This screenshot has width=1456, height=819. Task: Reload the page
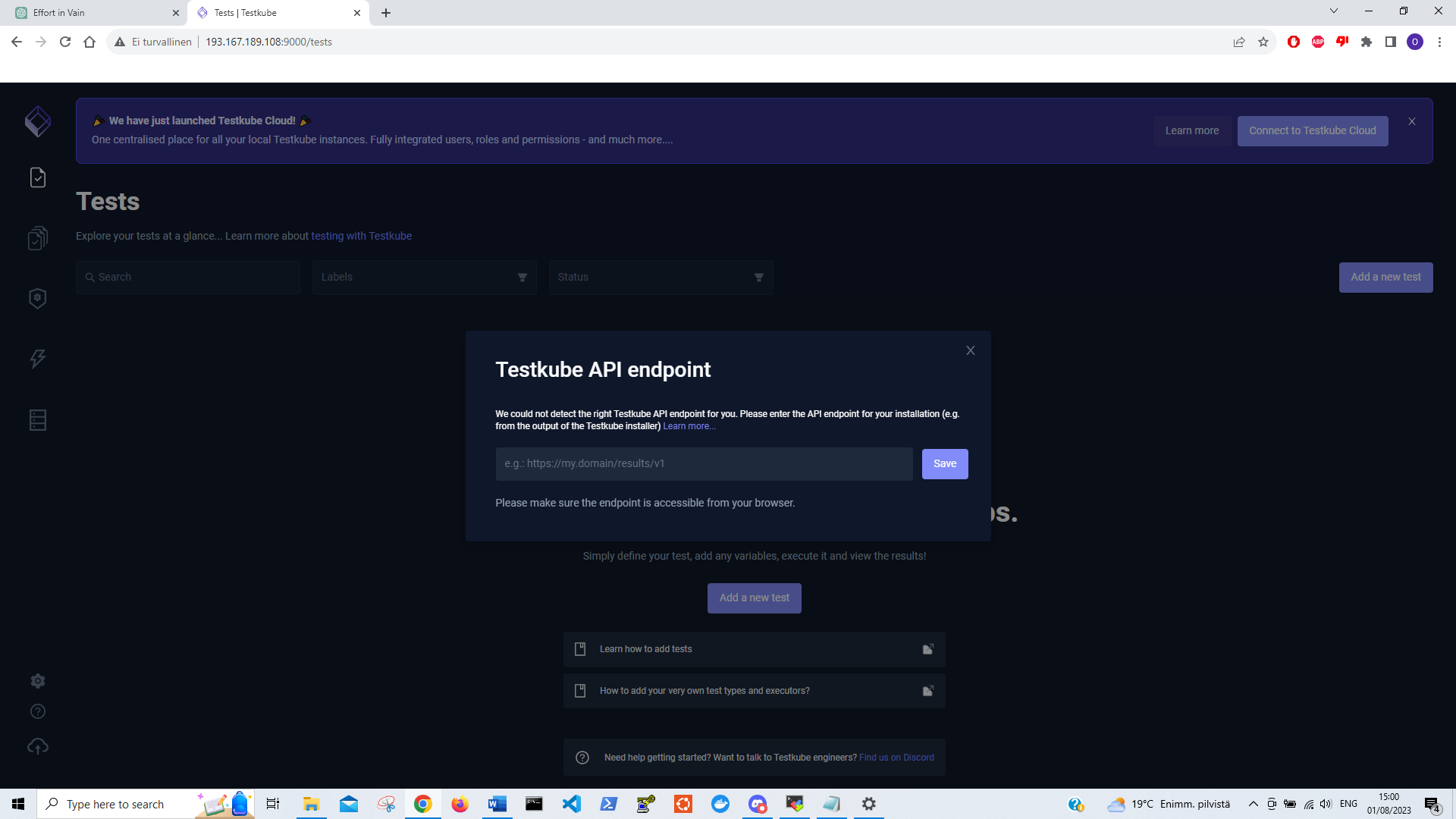coord(65,42)
